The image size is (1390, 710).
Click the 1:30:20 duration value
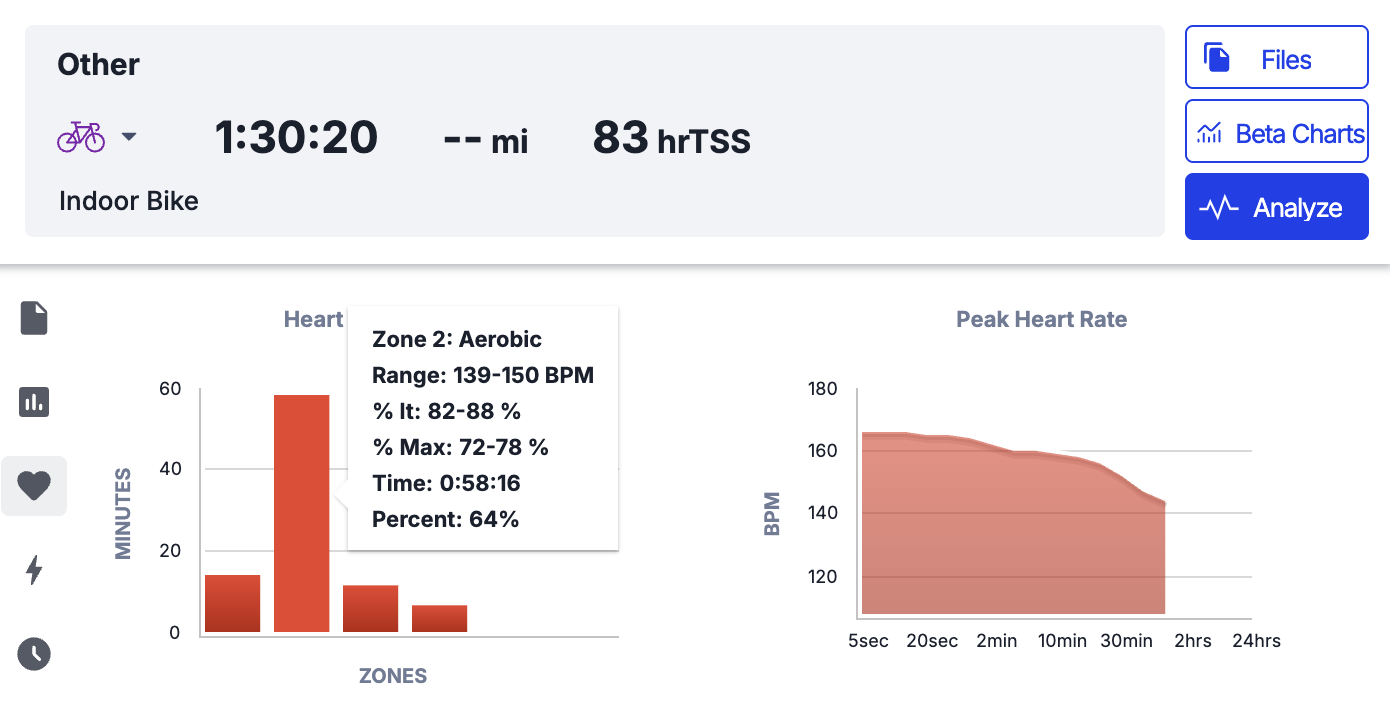coord(296,138)
